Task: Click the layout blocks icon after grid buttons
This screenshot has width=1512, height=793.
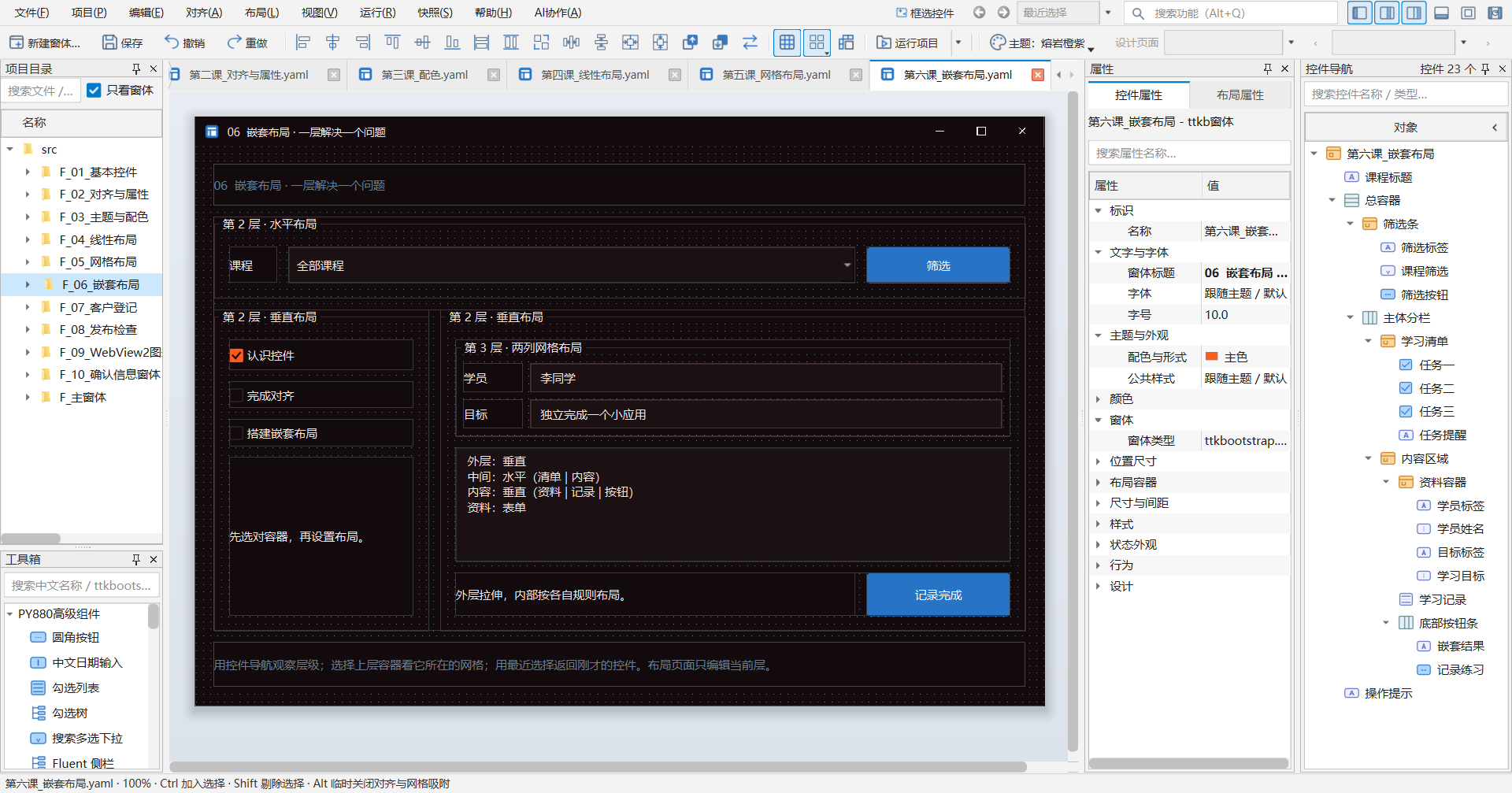Action: (847, 43)
